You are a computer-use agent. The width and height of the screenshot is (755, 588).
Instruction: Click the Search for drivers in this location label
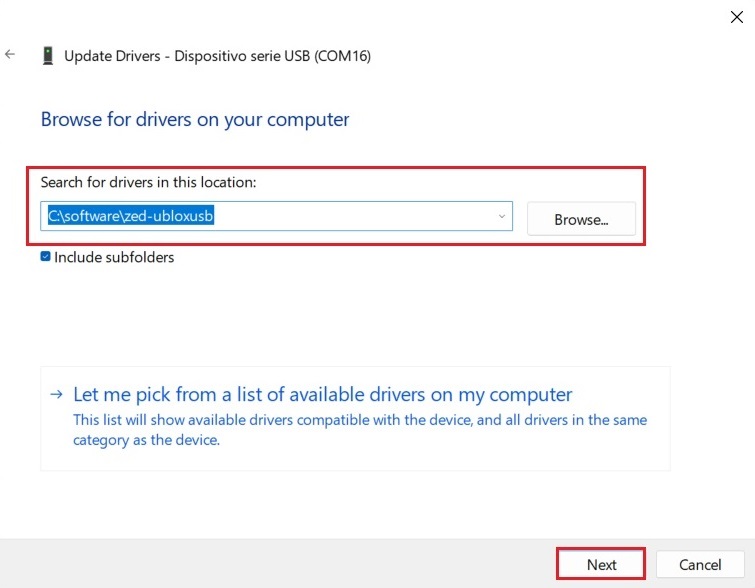coord(148,182)
